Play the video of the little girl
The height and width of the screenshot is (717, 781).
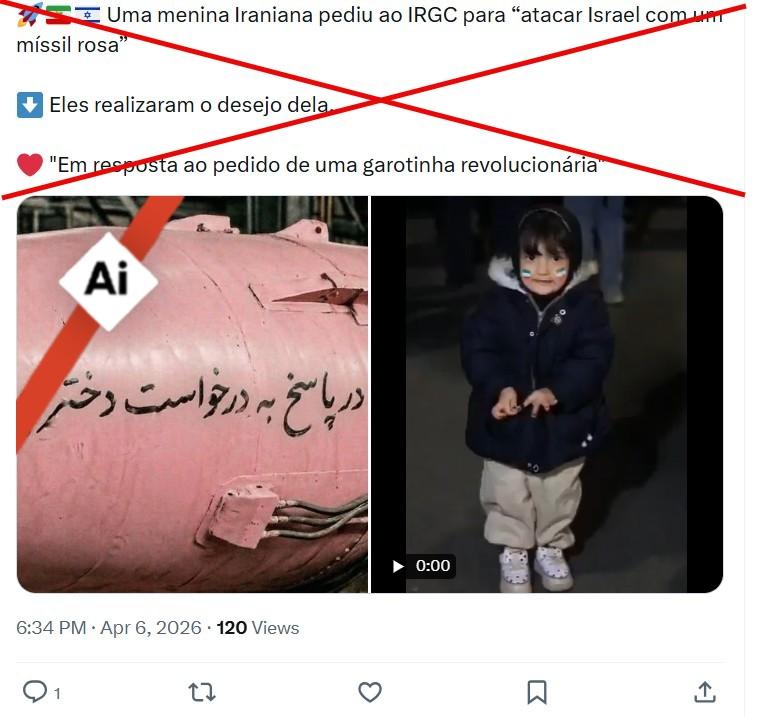point(546,394)
